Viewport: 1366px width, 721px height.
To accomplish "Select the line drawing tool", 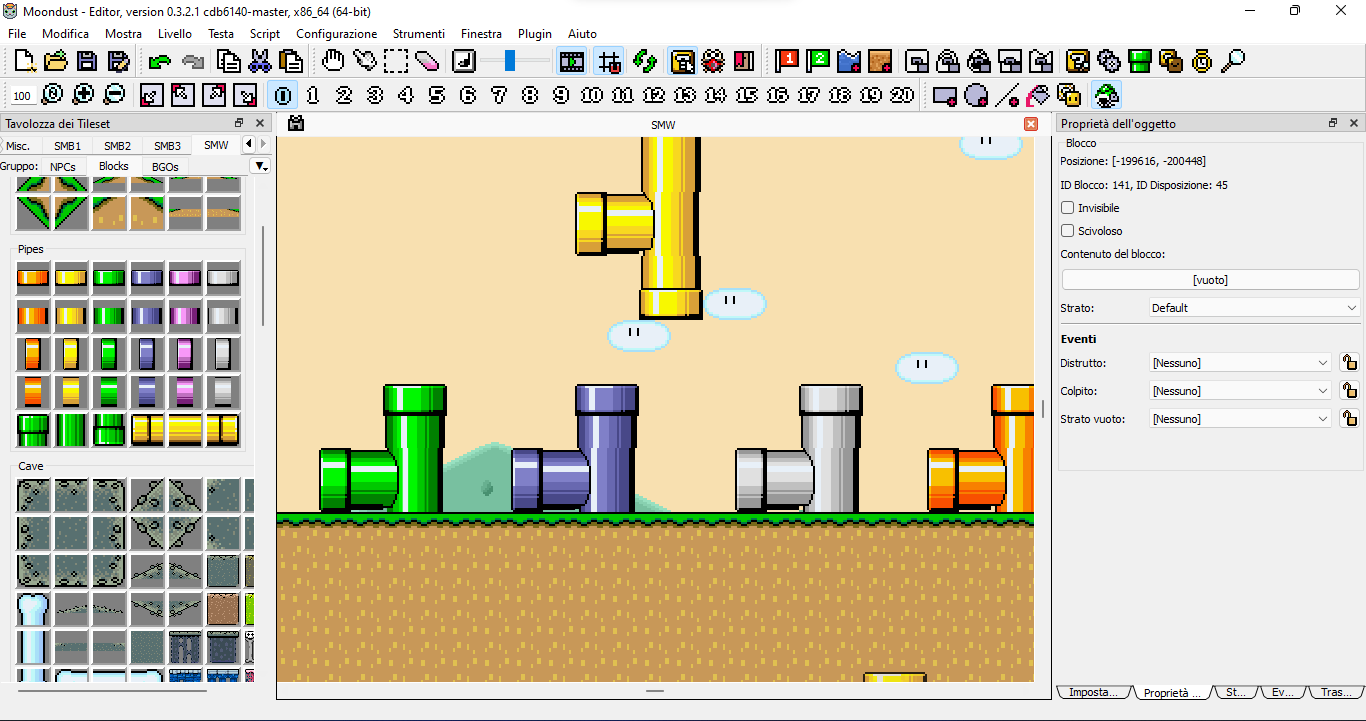I will [x=1007, y=95].
